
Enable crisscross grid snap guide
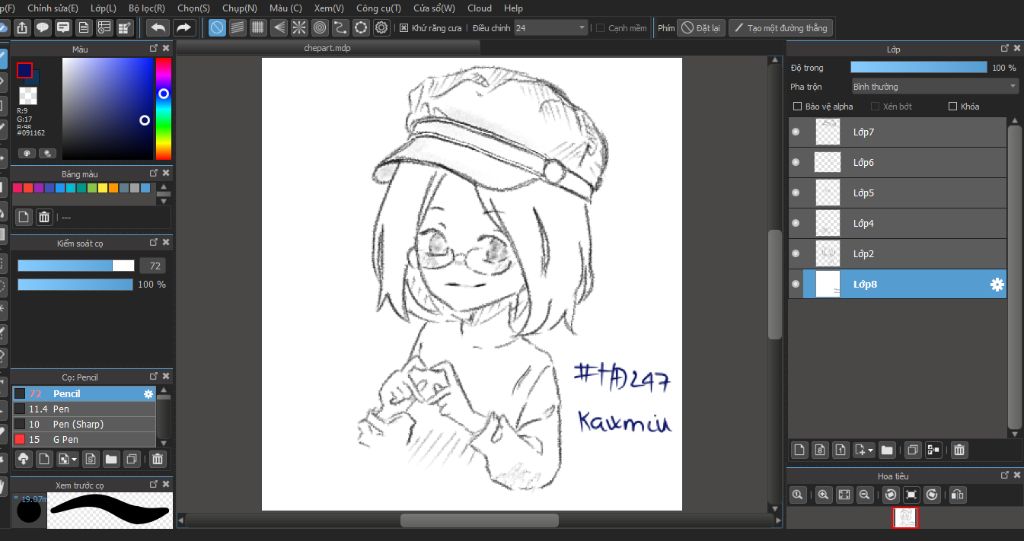[258, 27]
